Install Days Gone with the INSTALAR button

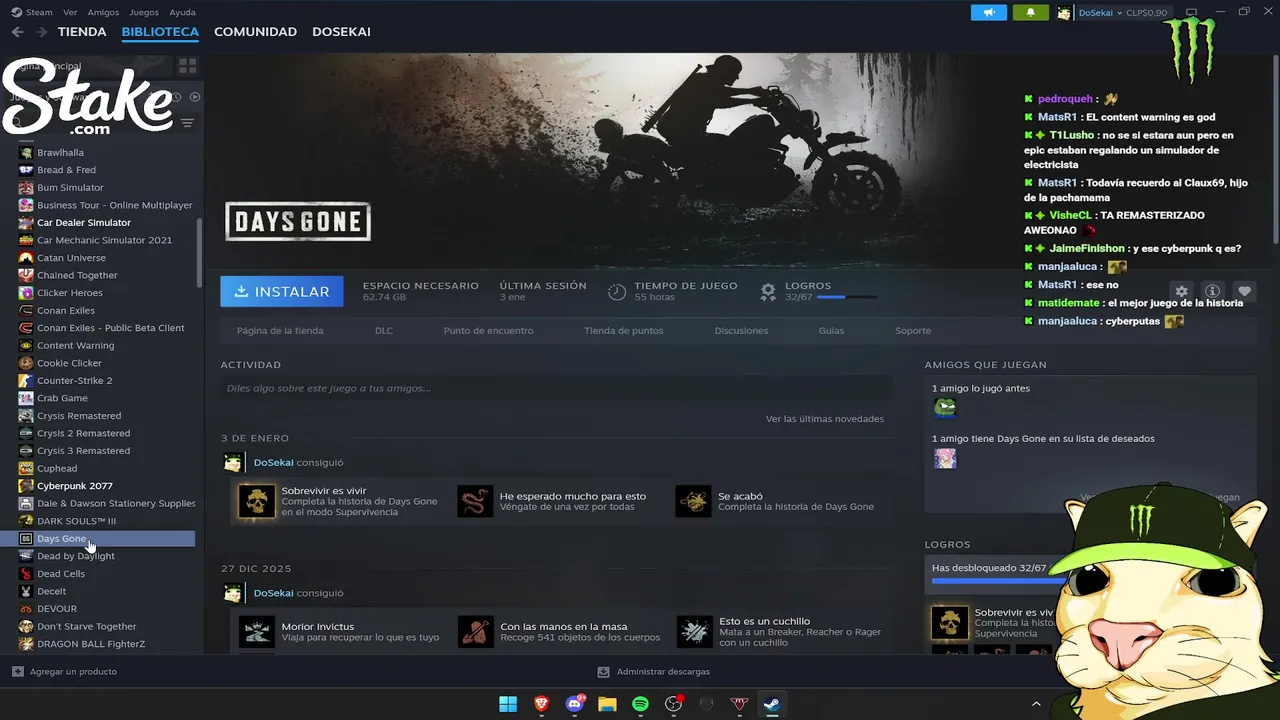click(x=282, y=291)
